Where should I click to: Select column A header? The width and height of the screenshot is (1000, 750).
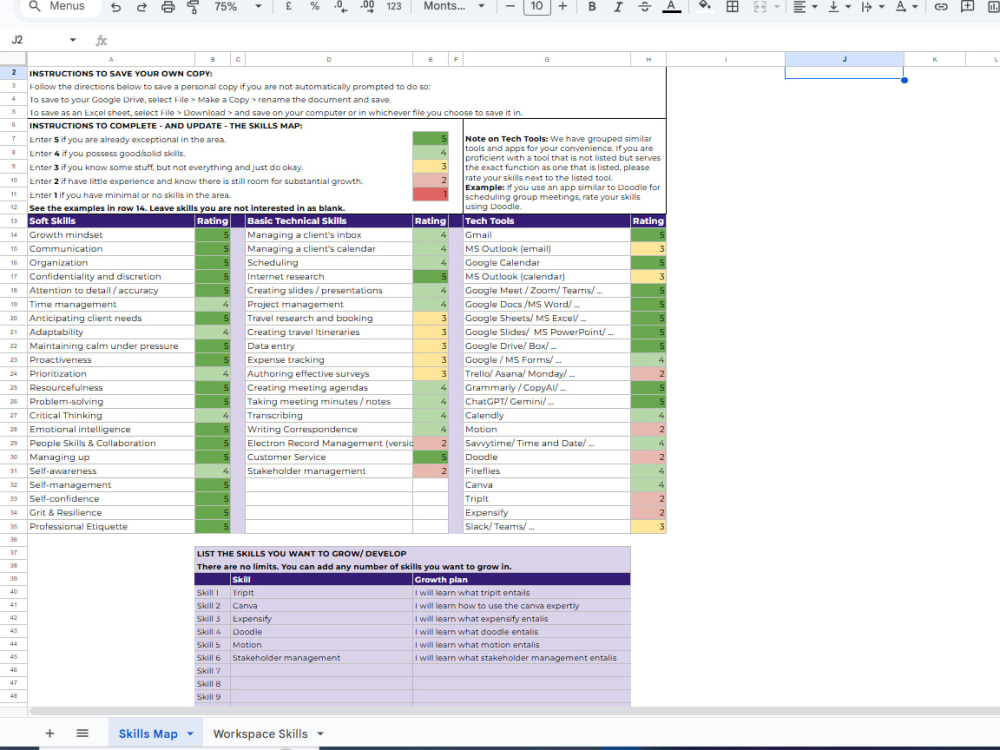tap(111, 59)
